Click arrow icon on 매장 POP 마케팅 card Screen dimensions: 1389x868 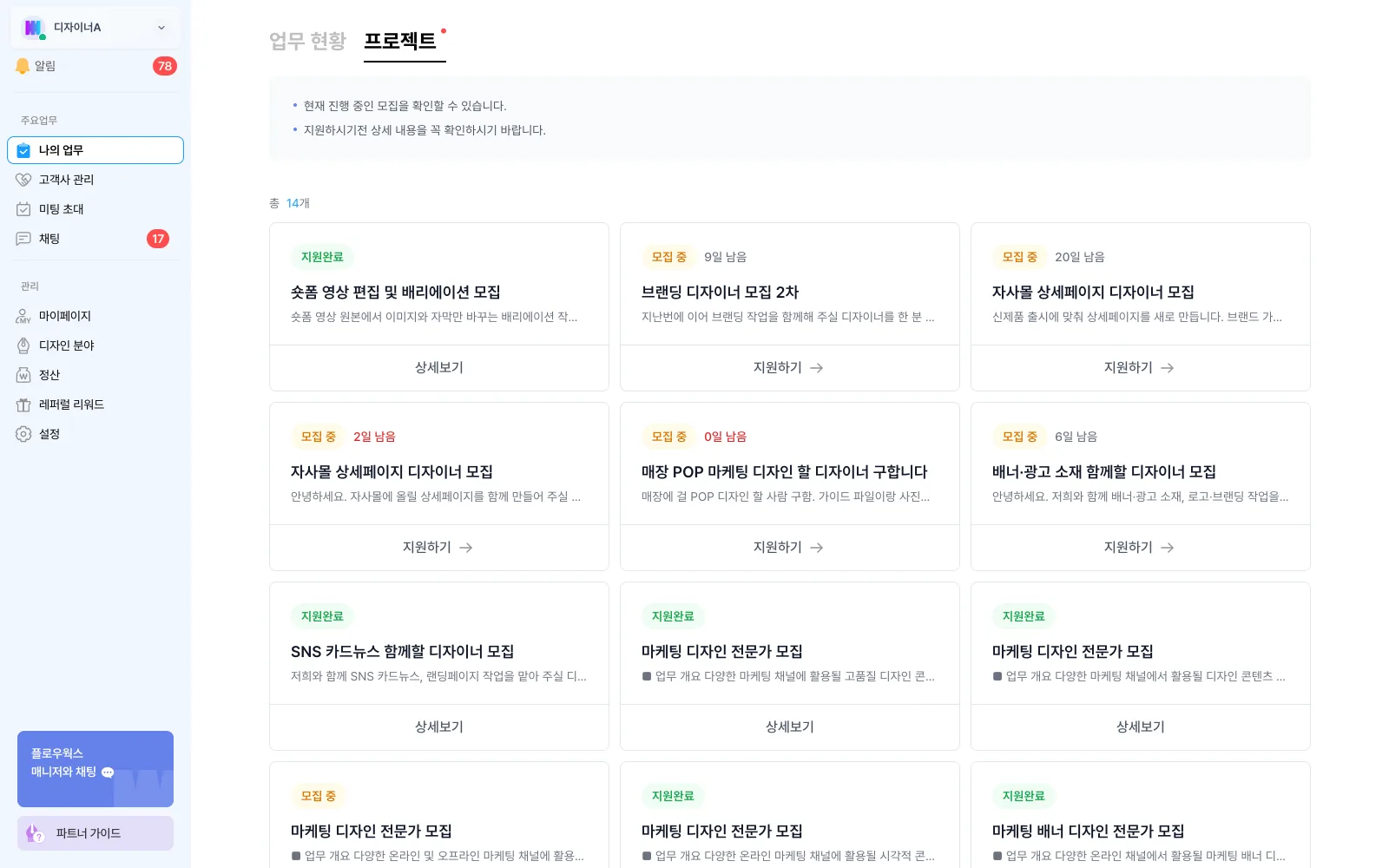tap(816, 548)
